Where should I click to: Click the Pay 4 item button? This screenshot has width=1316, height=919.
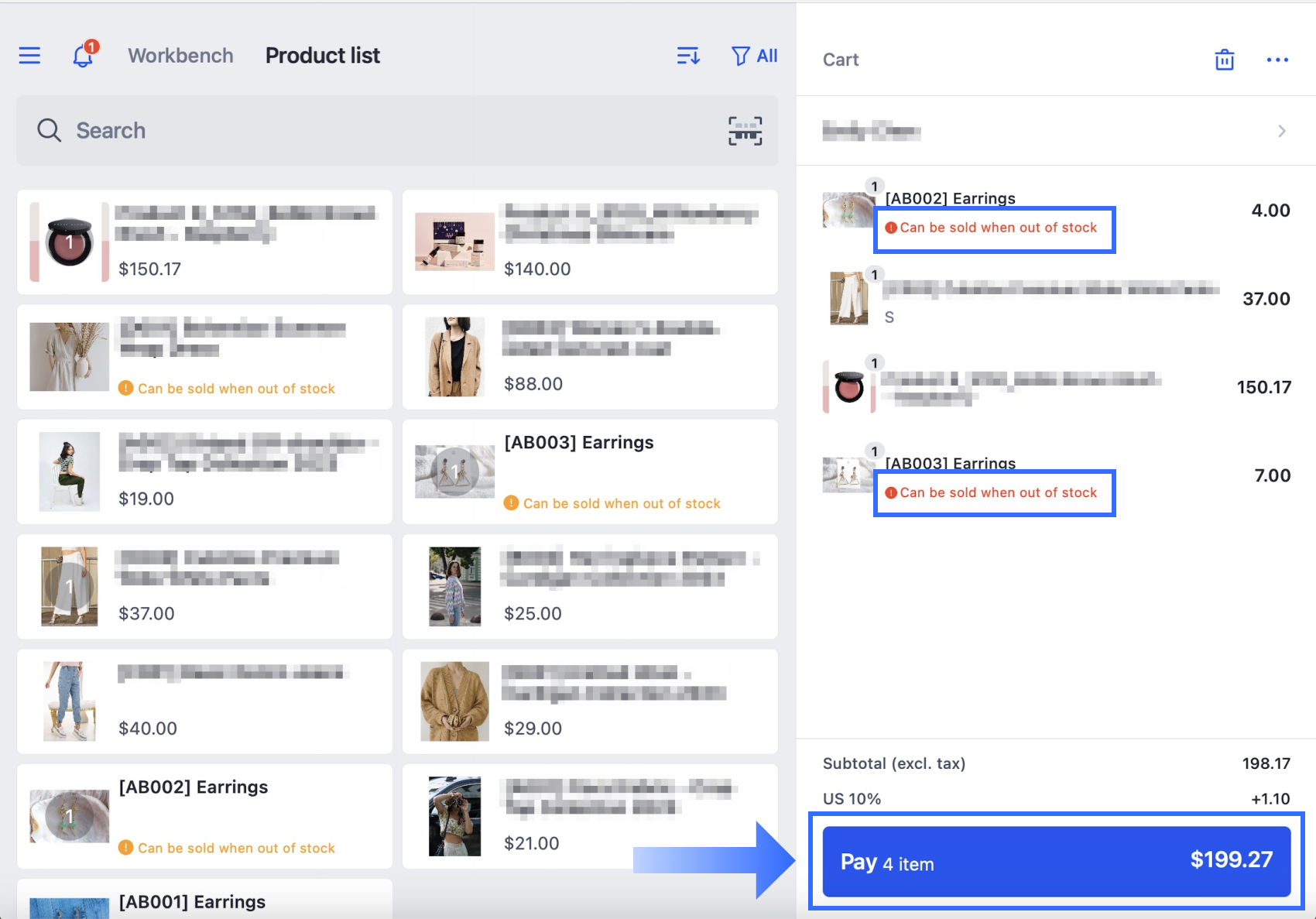[1056, 861]
